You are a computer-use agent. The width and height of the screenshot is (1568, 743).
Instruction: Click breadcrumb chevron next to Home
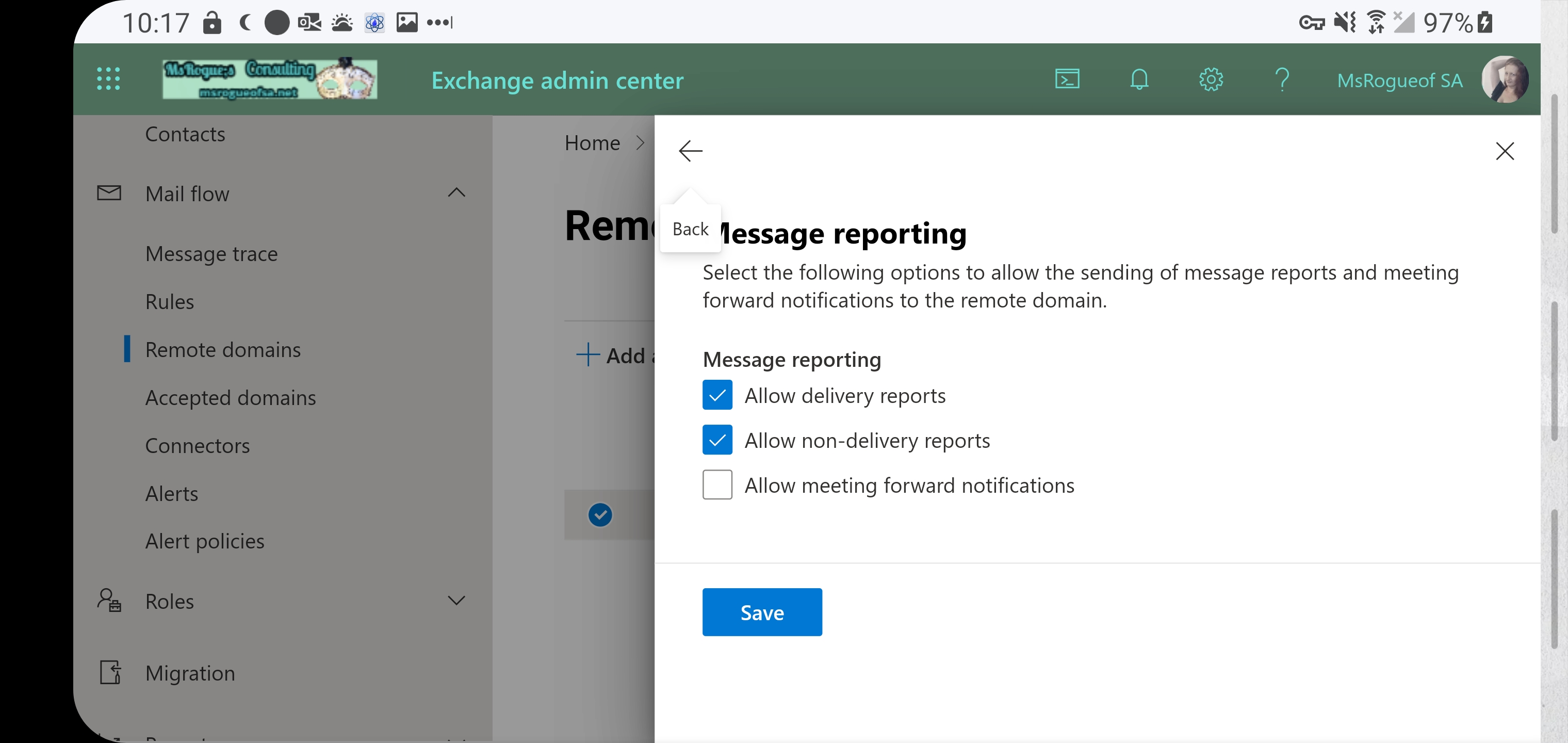coord(640,143)
